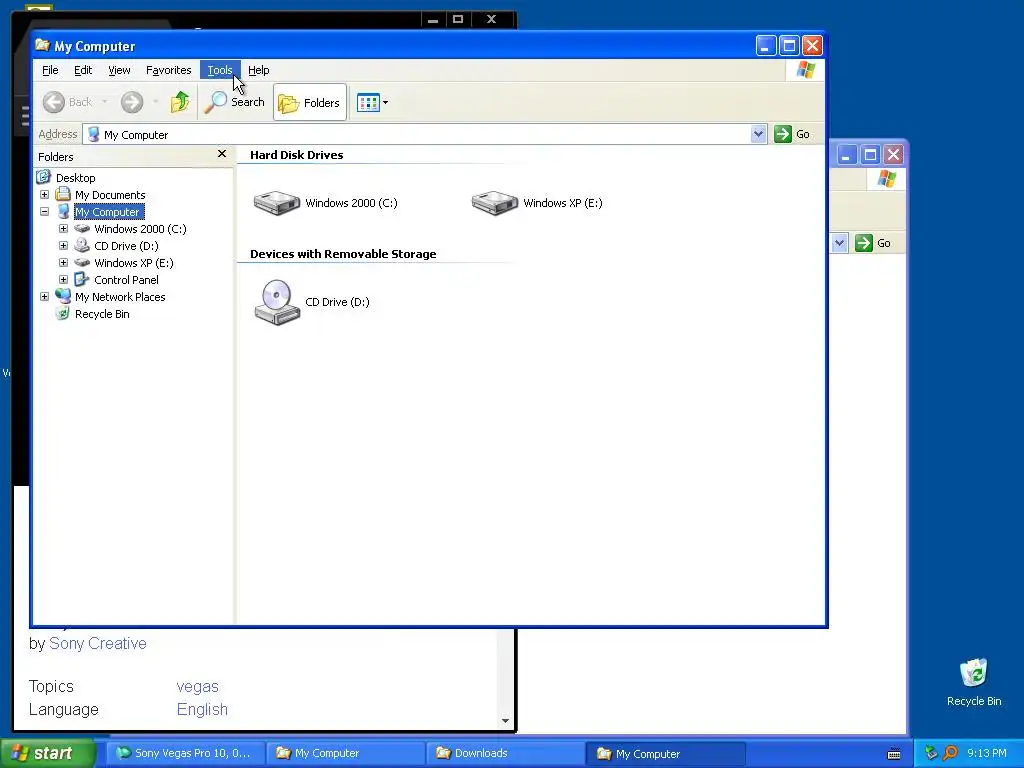Click the orange search tray icon
This screenshot has width=1024, height=768.
(950, 753)
